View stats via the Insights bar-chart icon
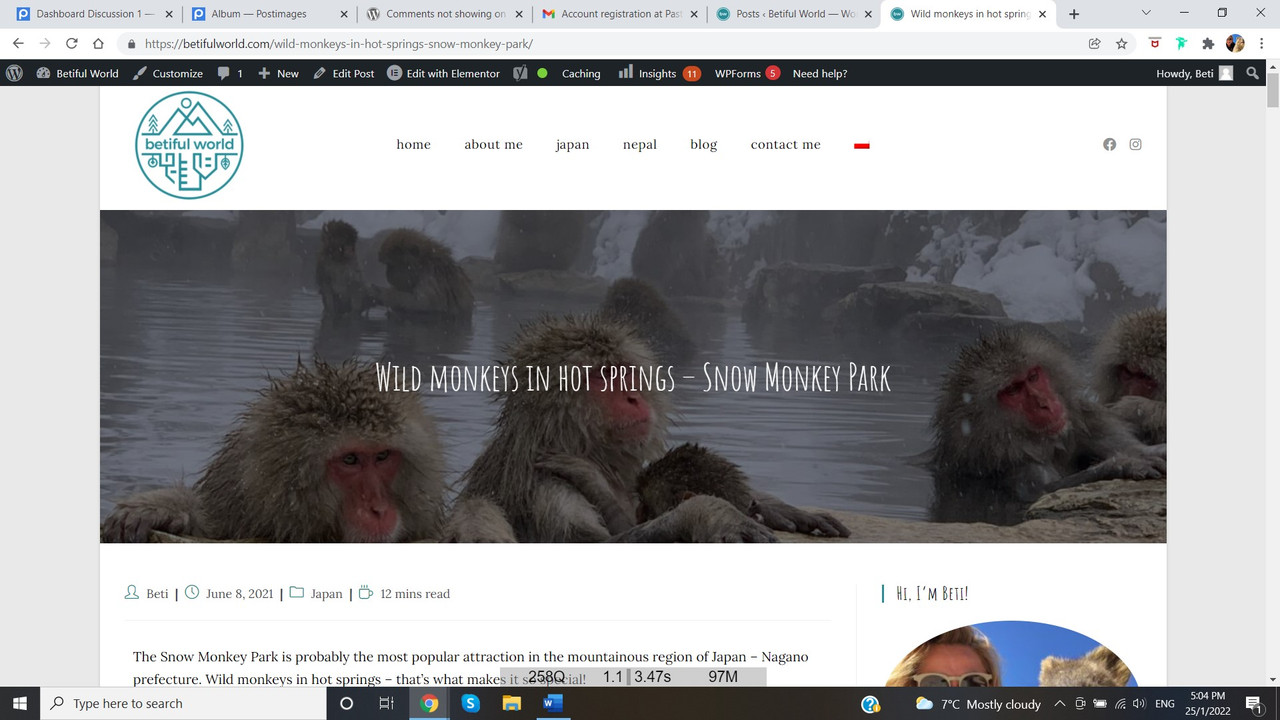This screenshot has width=1280, height=720. coord(625,73)
